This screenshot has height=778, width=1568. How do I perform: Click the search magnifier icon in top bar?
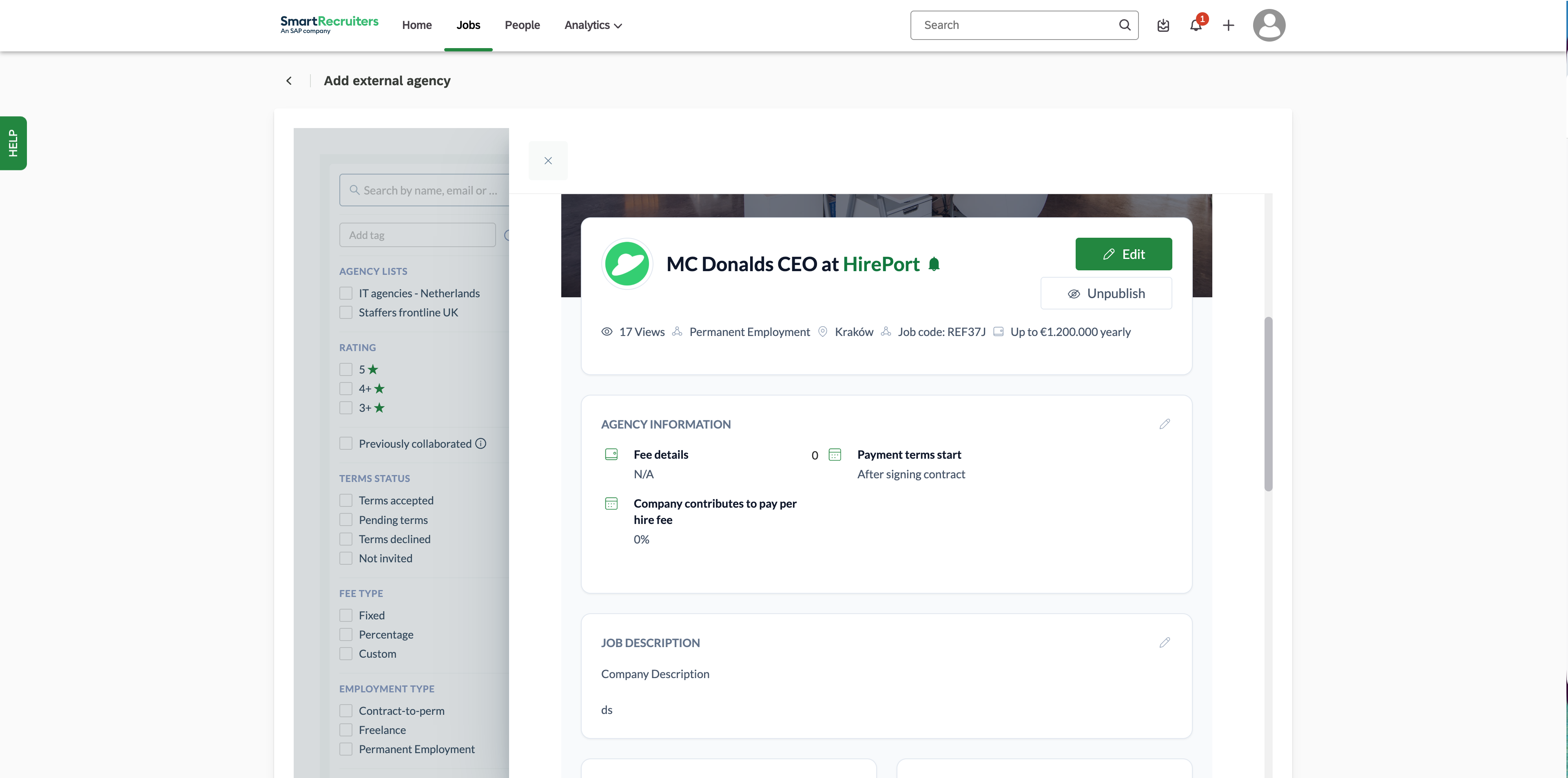coord(1124,25)
